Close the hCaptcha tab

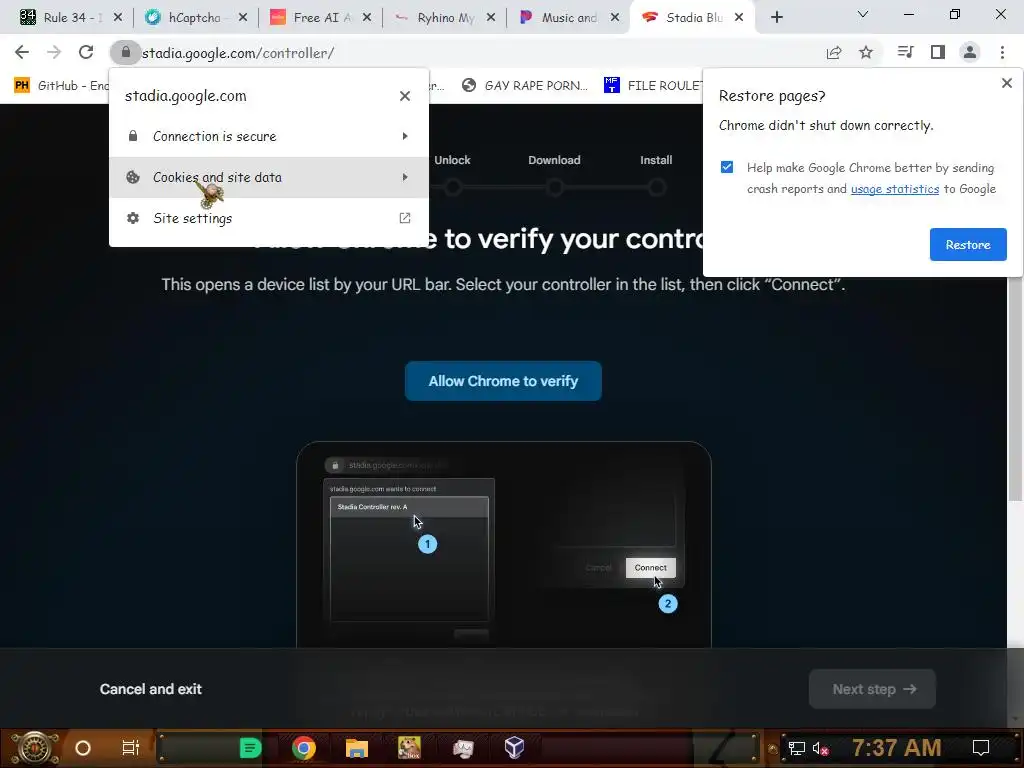click(243, 18)
